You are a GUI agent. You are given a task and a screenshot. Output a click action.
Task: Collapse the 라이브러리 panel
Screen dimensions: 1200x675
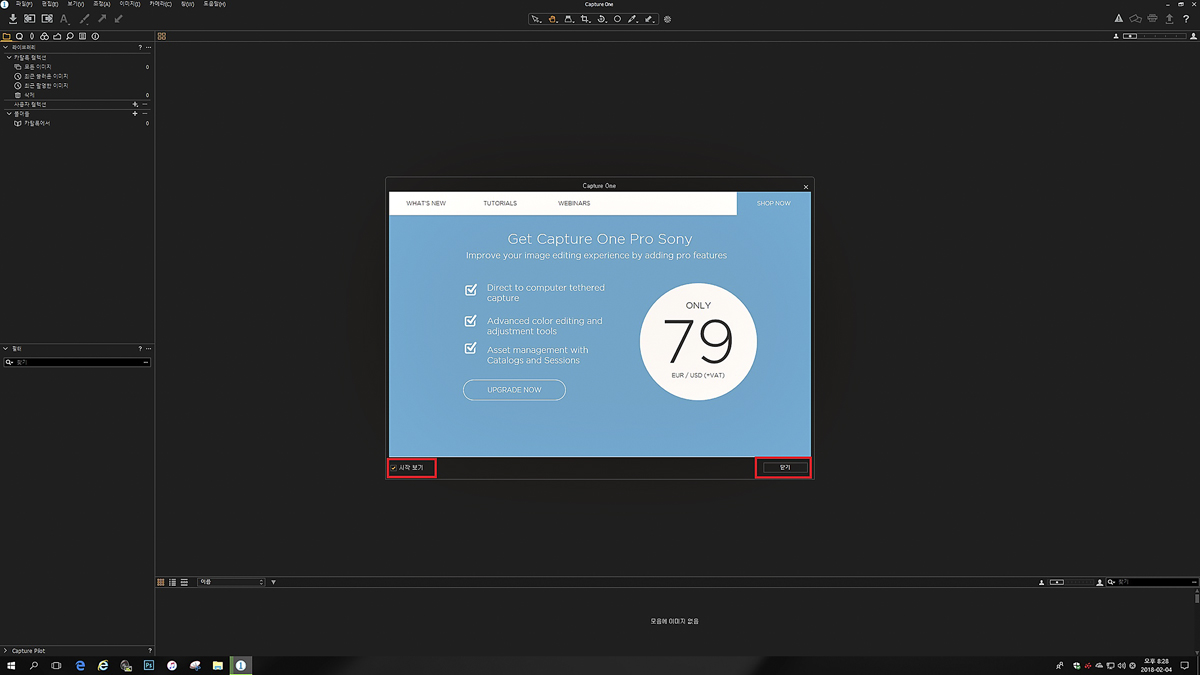pyautogui.click(x=5, y=47)
